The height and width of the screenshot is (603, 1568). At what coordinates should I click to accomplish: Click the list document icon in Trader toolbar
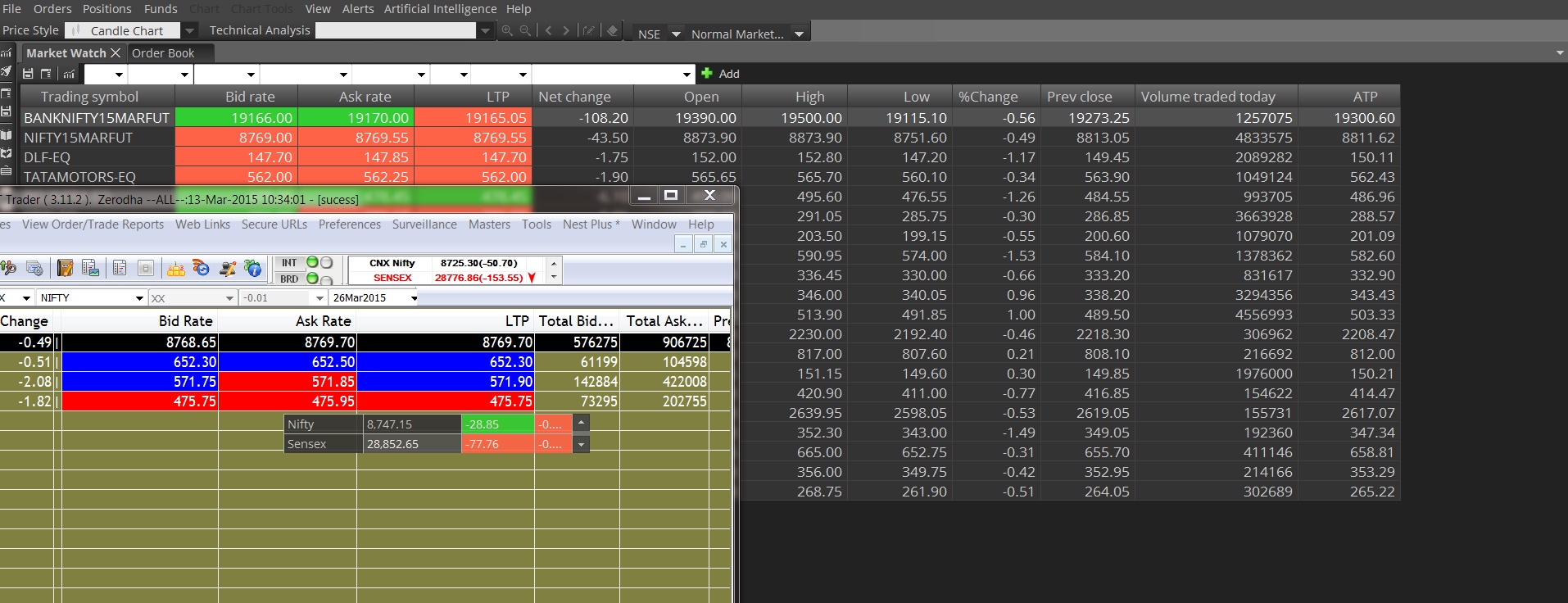pos(120,268)
